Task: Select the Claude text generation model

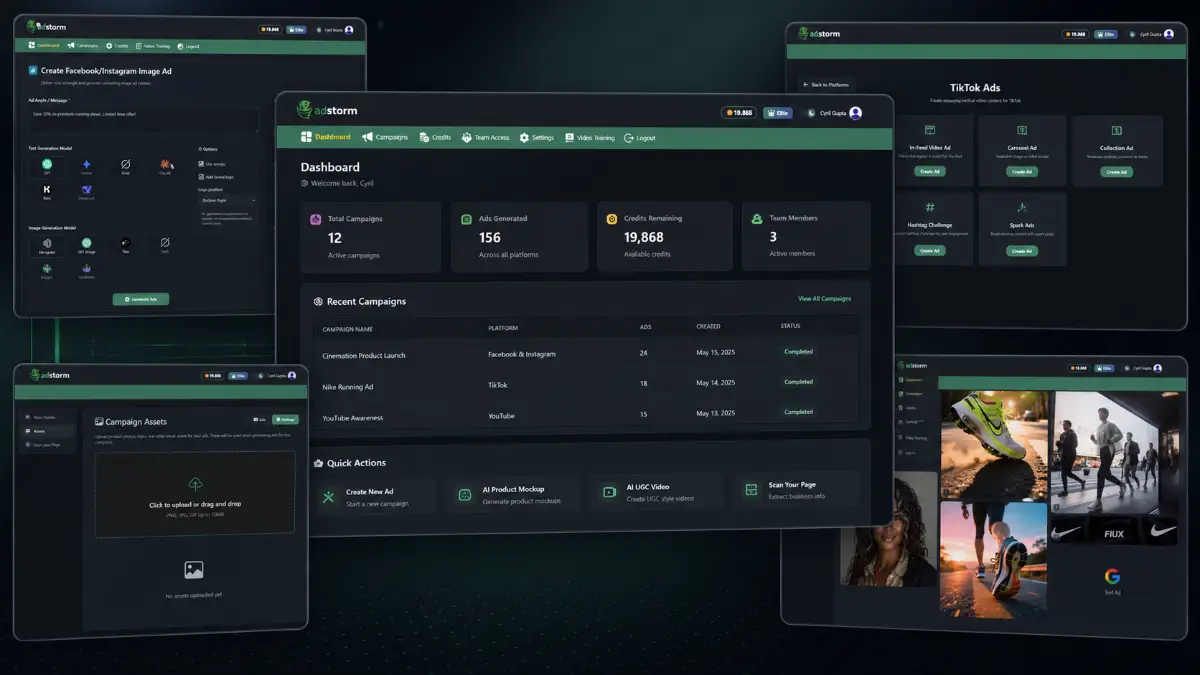Action: click(165, 166)
